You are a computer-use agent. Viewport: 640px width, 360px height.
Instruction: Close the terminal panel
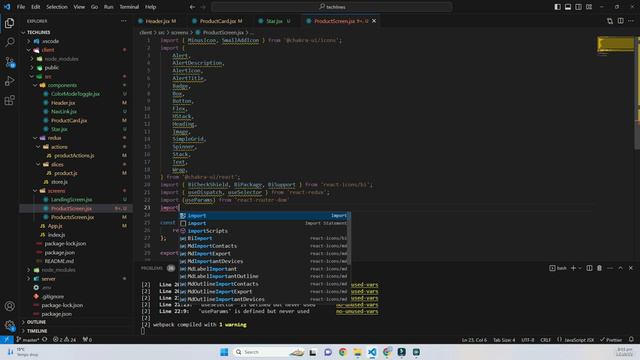[631, 268]
